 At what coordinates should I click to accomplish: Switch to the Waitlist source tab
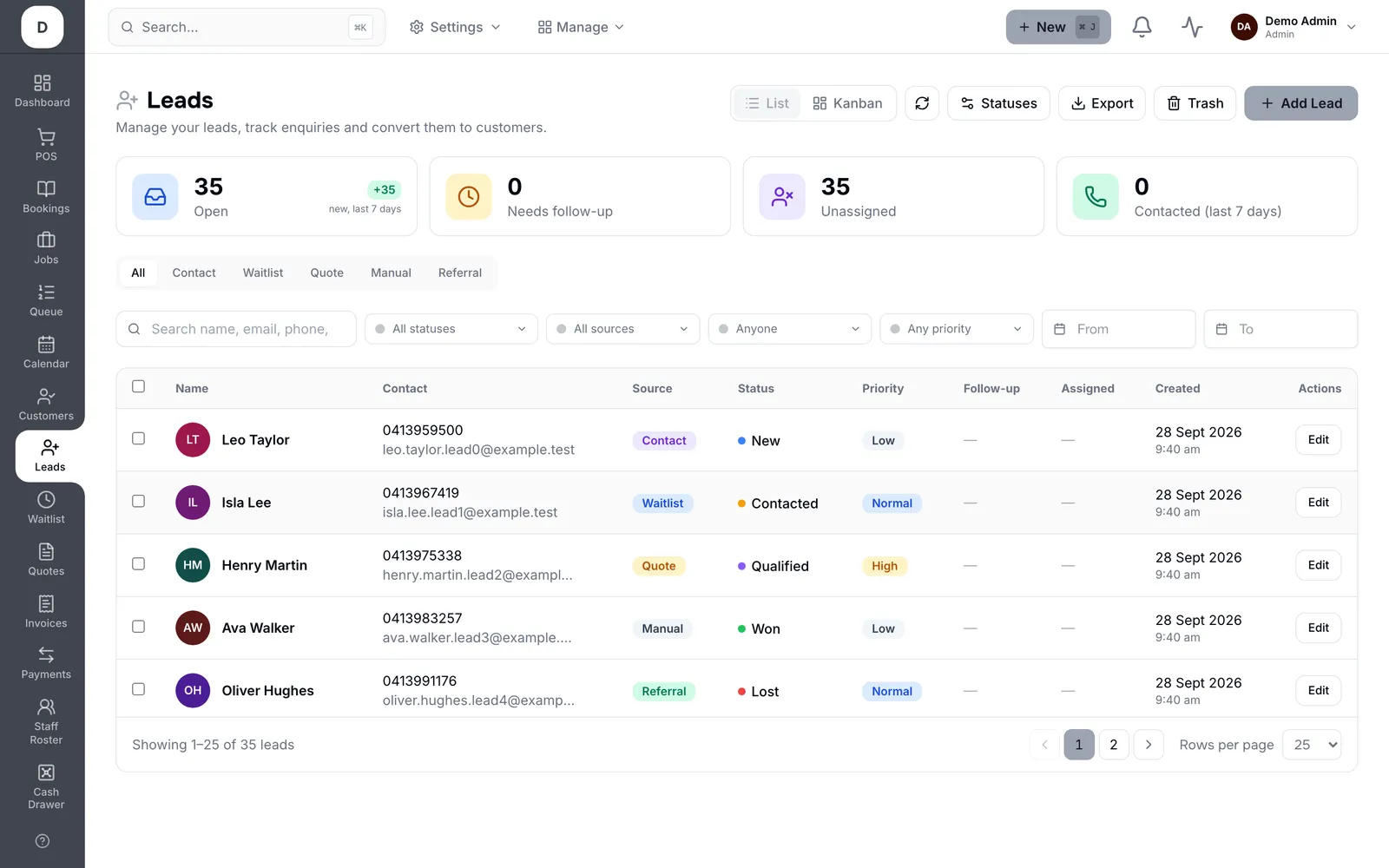point(263,273)
